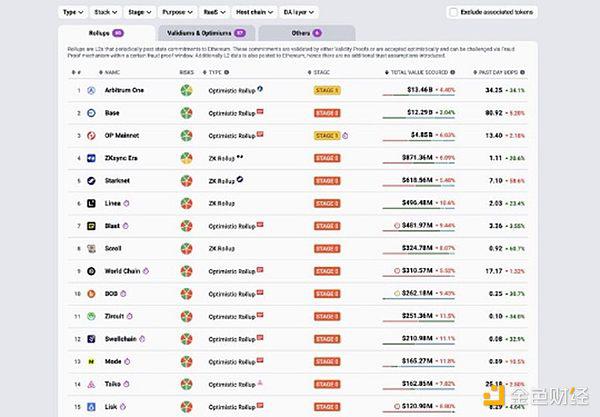Click Mode $165.27M value cell

[x=417, y=361]
